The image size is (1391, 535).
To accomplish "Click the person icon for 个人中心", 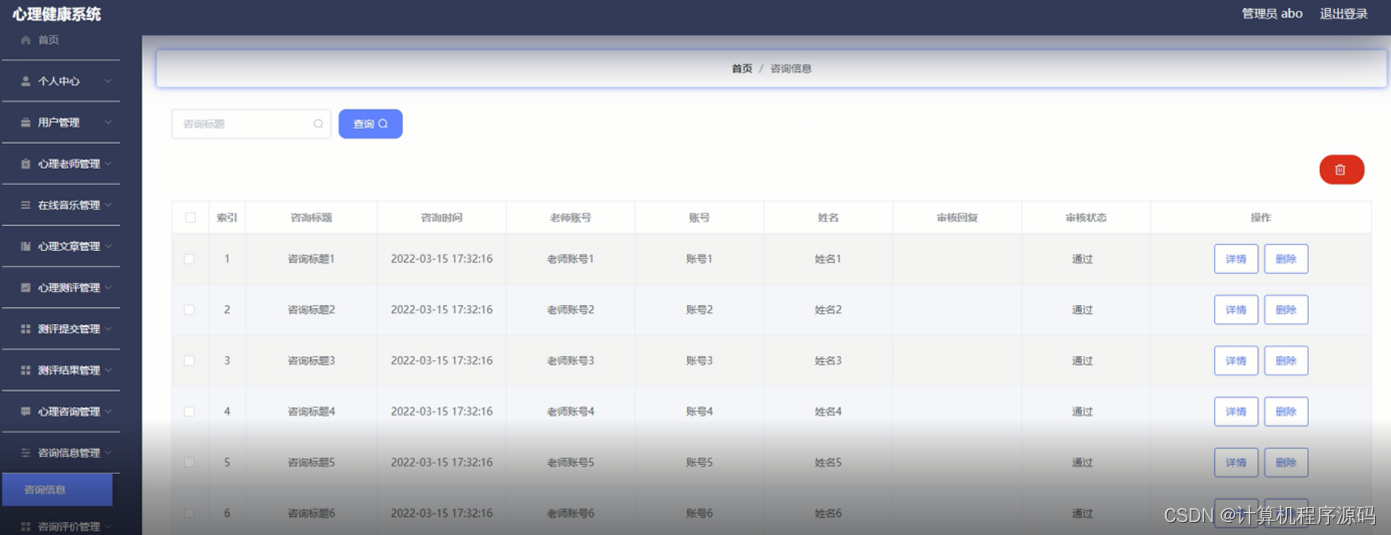I will (x=26, y=81).
